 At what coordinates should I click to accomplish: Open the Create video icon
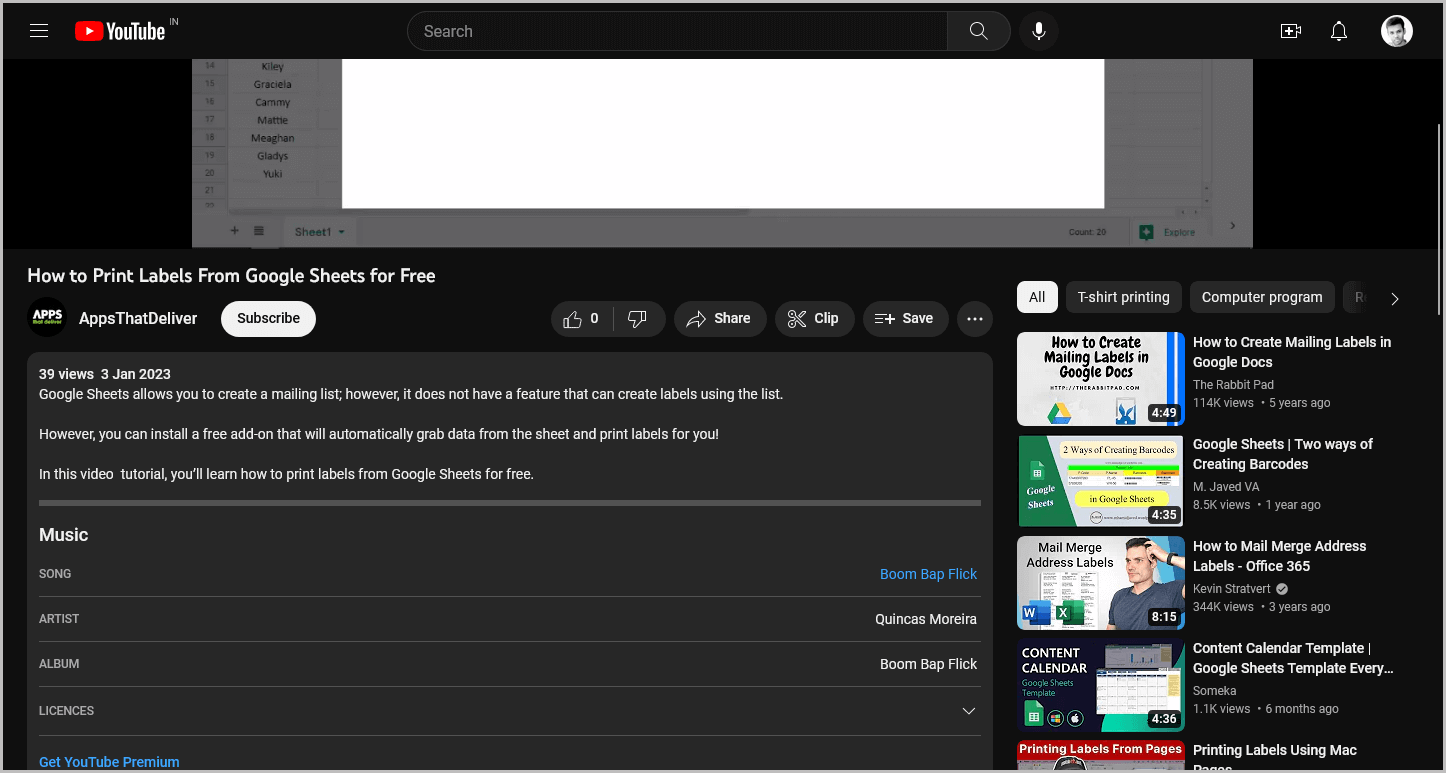click(x=1290, y=31)
